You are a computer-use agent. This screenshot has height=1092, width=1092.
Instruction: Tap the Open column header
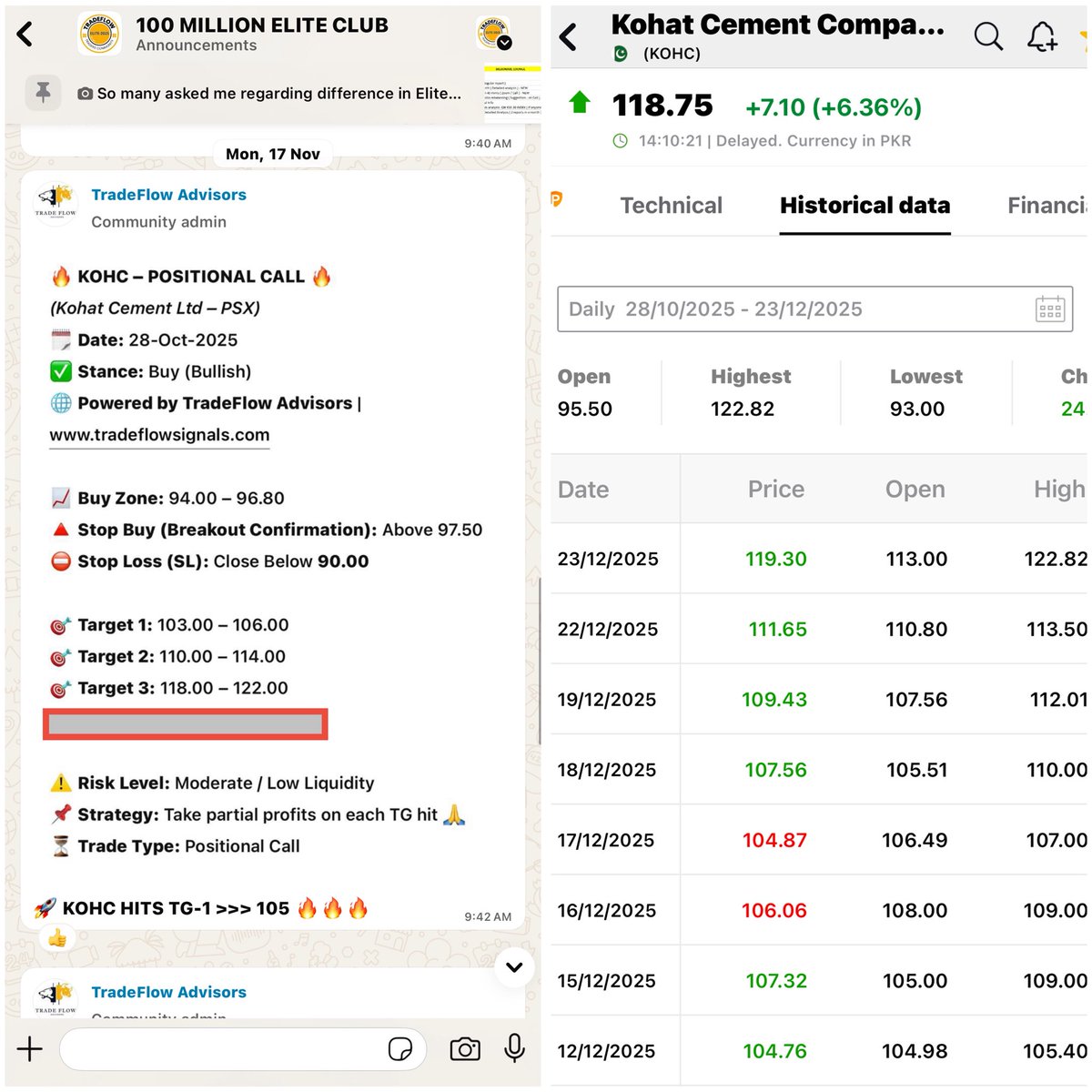point(915,490)
